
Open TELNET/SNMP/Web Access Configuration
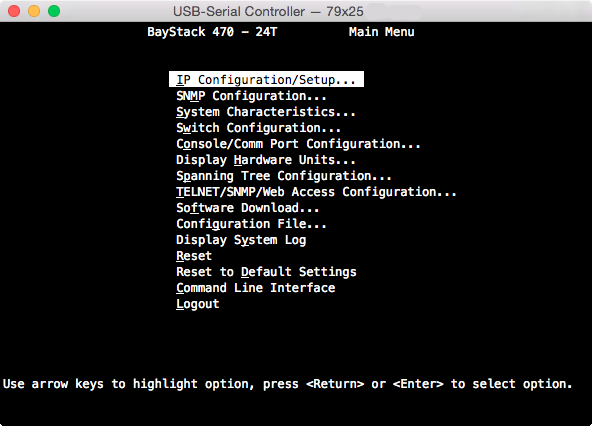pos(316,192)
